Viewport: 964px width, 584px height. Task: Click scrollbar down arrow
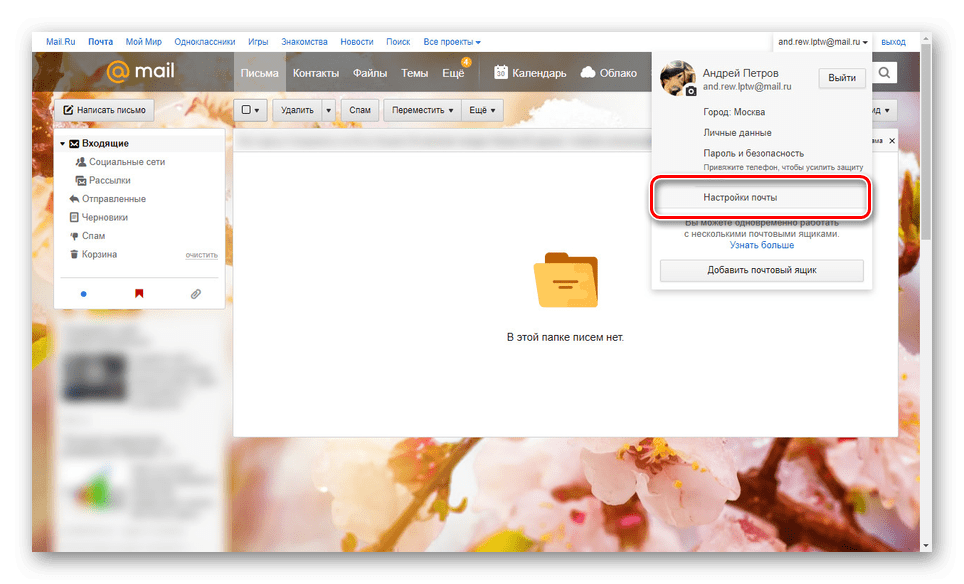click(x=926, y=545)
